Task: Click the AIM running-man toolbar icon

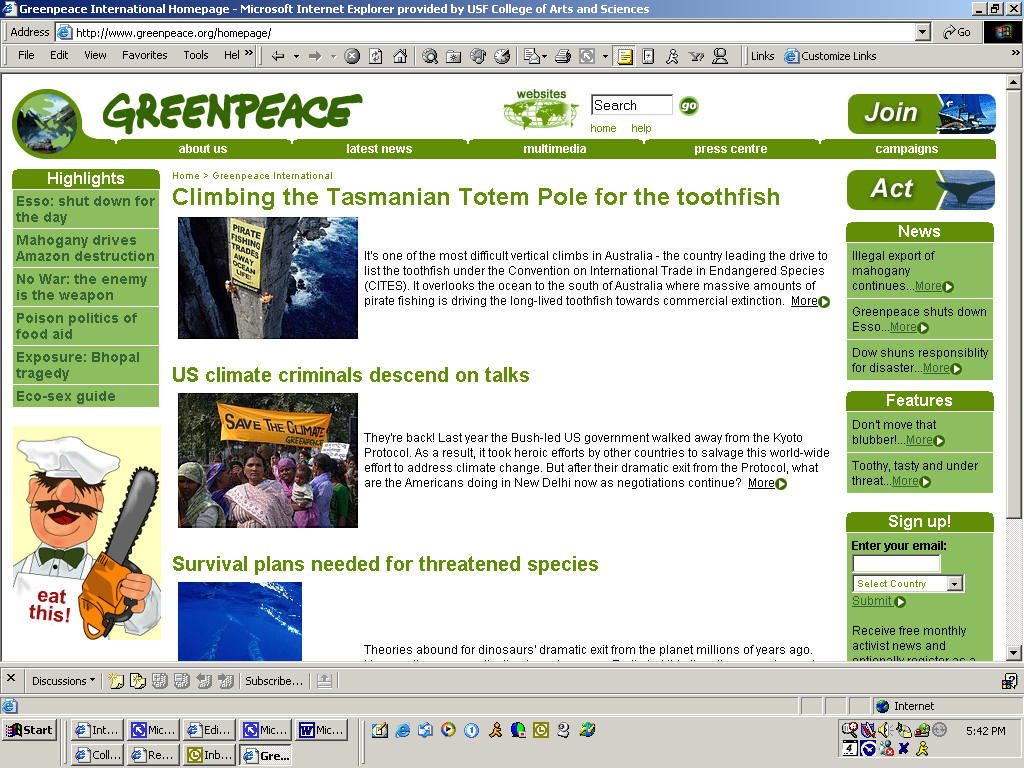Action: pos(672,56)
